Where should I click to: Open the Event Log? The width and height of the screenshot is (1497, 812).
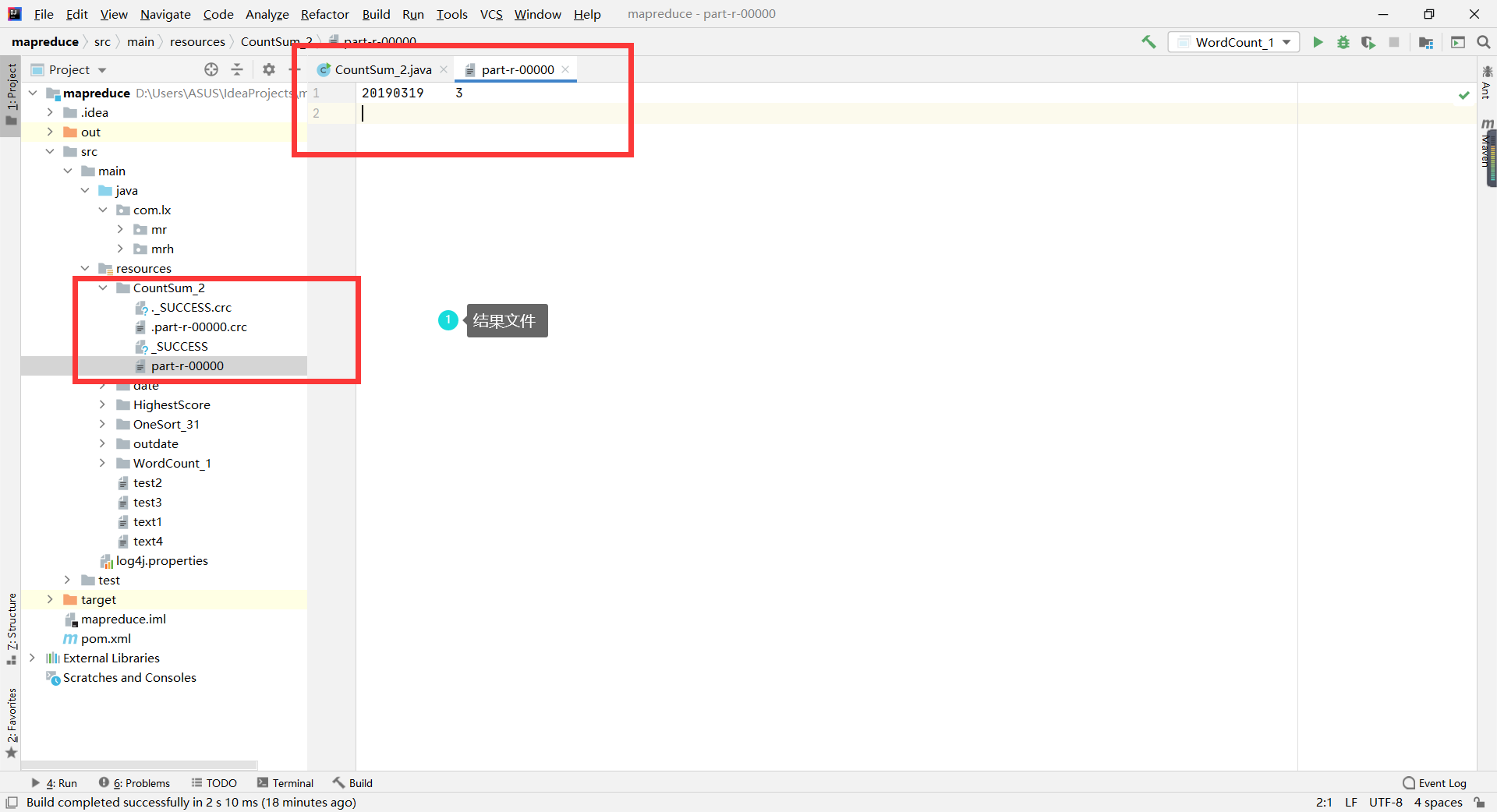point(1435,783)
